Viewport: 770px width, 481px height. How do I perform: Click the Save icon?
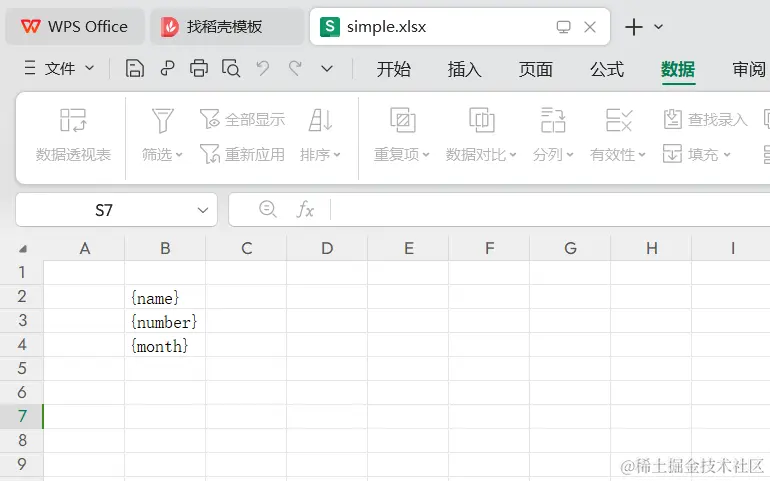pos(135,68)
